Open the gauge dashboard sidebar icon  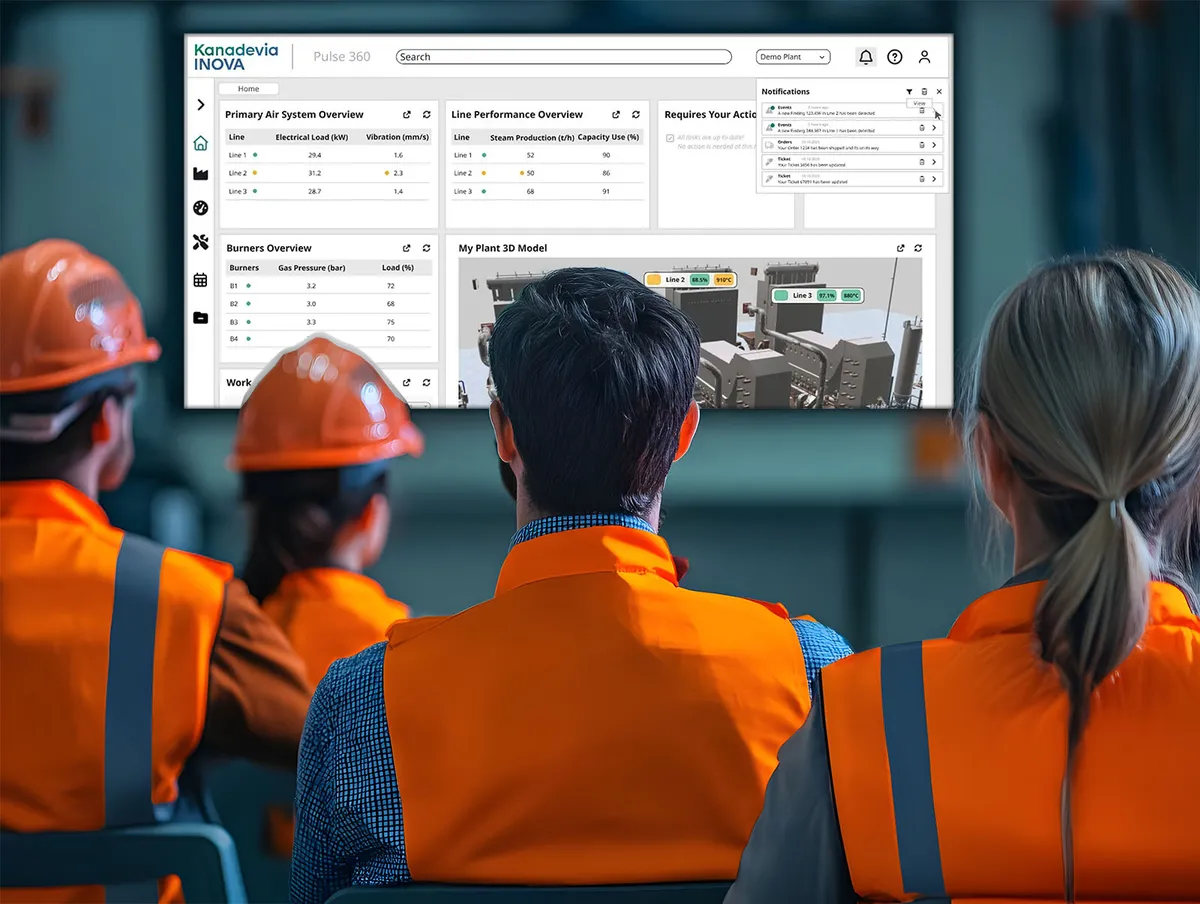tap(200, 208)
